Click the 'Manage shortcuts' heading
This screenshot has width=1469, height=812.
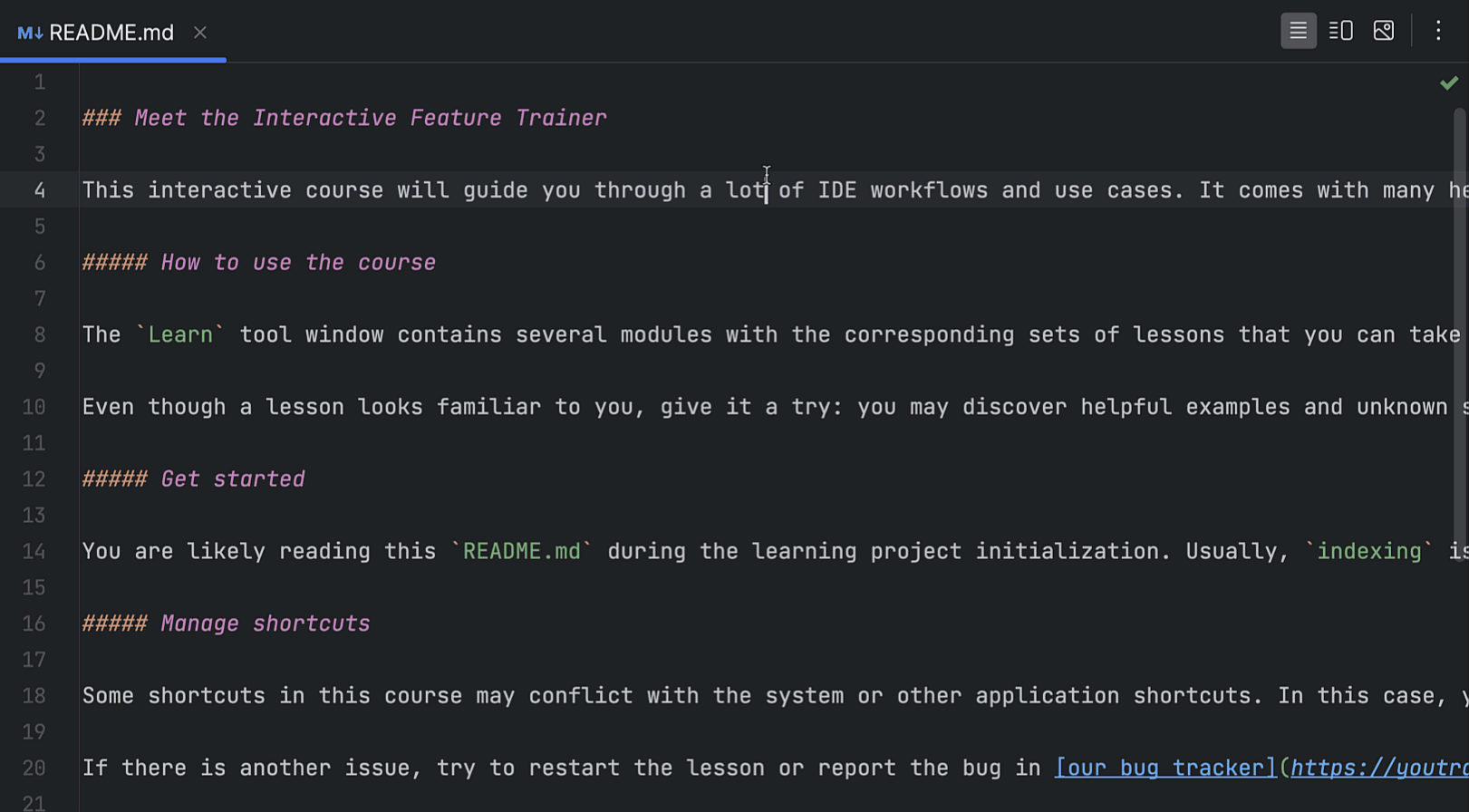point(265,623)
